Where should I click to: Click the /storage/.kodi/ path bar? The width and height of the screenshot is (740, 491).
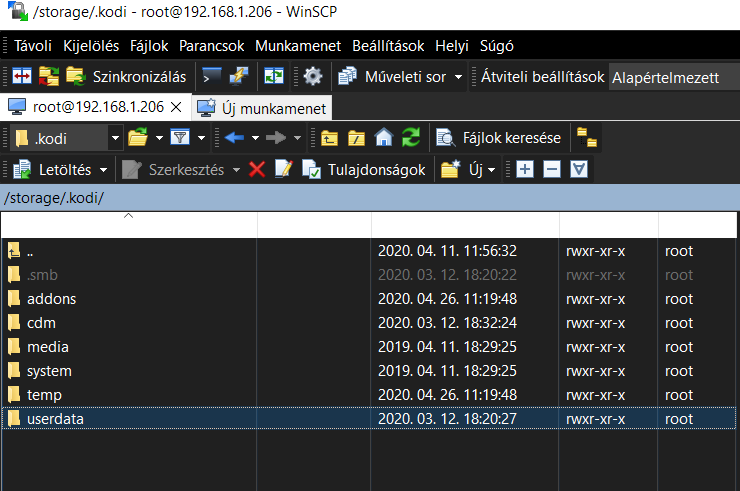(x=370, y=198)
